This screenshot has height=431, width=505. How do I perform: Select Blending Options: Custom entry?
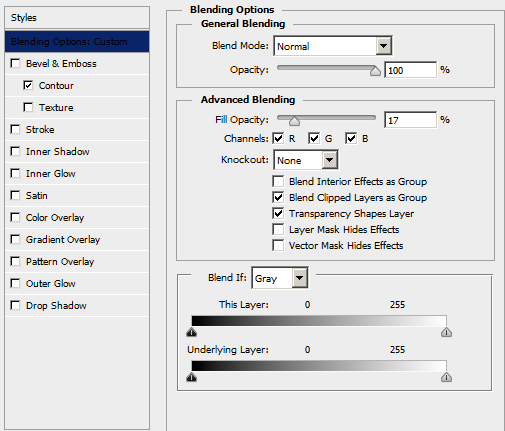pos(77,41)
